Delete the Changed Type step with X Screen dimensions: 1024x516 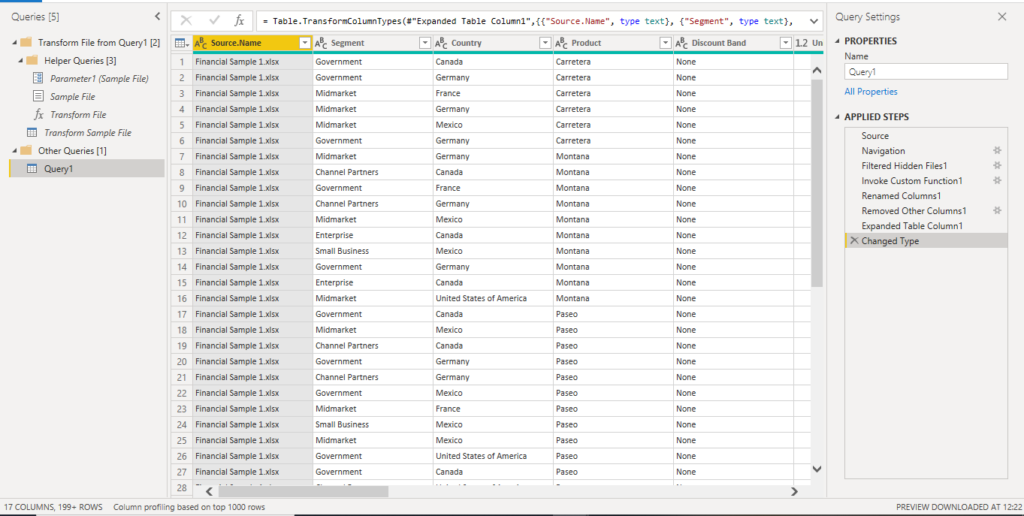[854, 241]
